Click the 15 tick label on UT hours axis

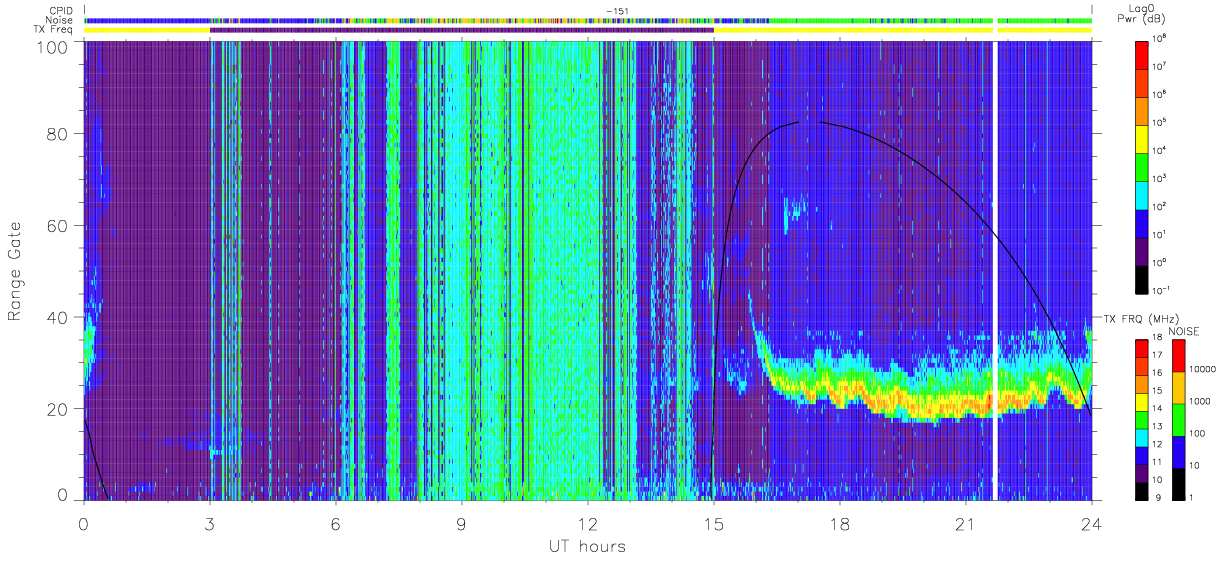[714, 524]
